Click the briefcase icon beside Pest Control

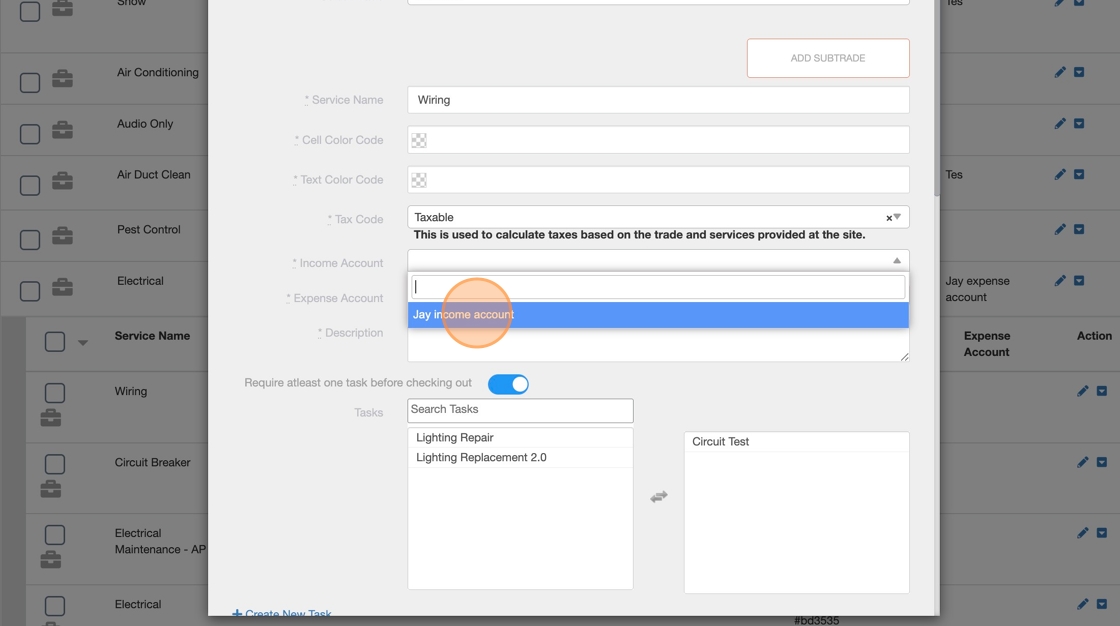tap(62, 235)
